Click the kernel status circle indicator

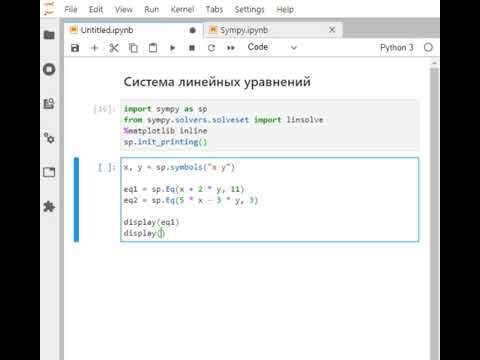coord(428,48)
